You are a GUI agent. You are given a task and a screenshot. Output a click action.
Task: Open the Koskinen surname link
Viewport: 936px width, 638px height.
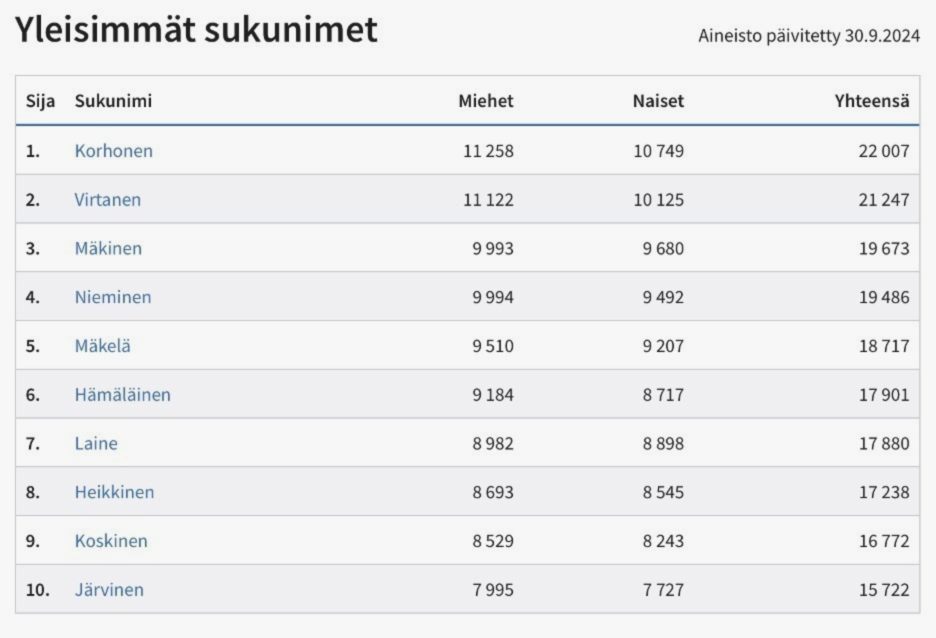click(111, 541)
